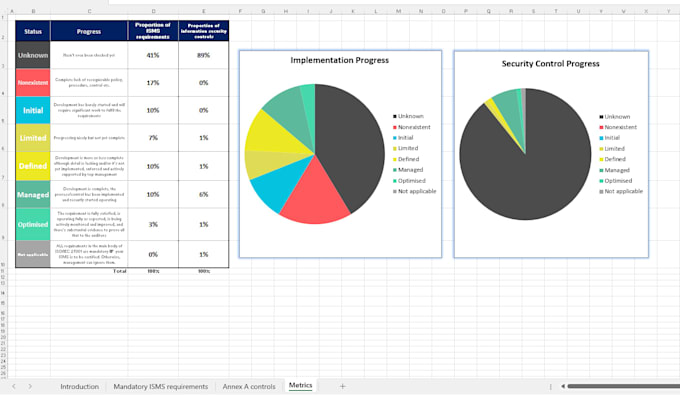Switch to Mandatory ISMS requirements sheet
Image resolution: width=680 pixels, height=395 pixels.
point(160,386)
